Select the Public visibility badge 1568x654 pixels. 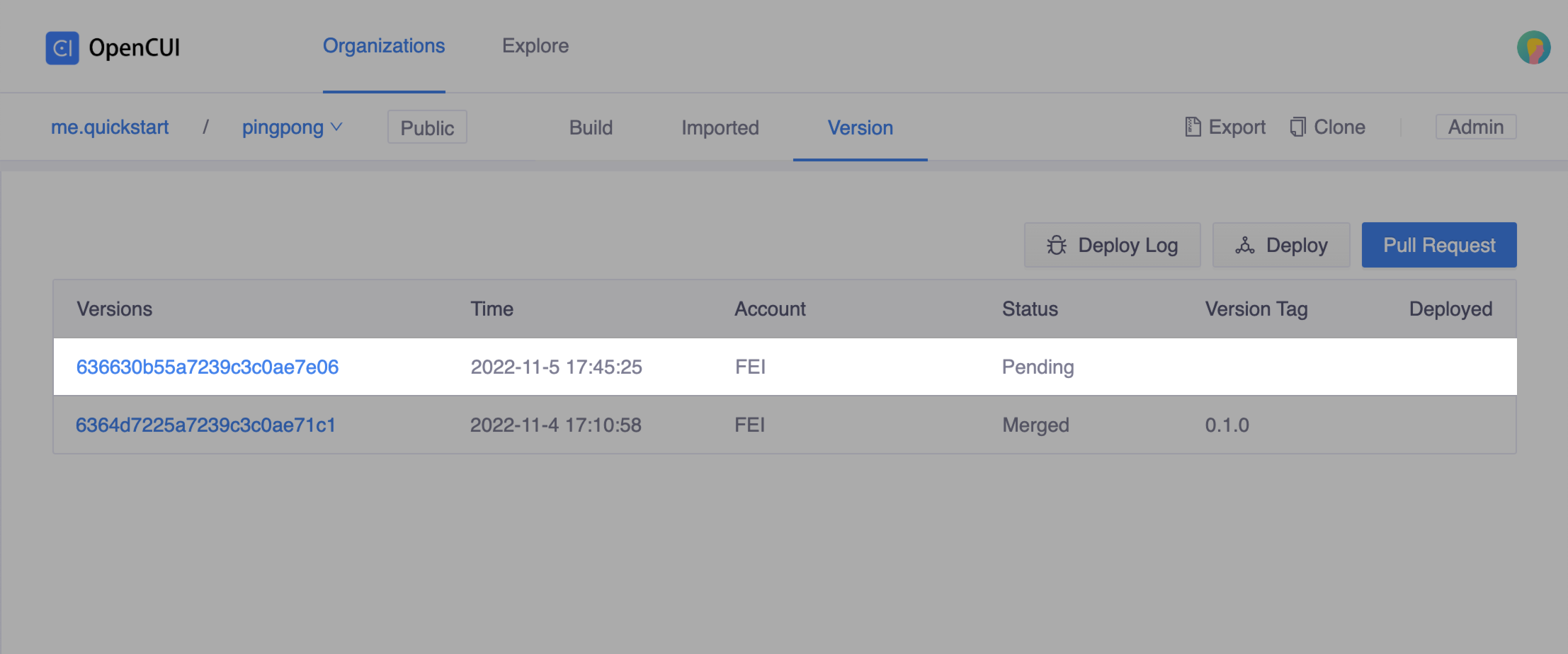(x=426, y=127)
